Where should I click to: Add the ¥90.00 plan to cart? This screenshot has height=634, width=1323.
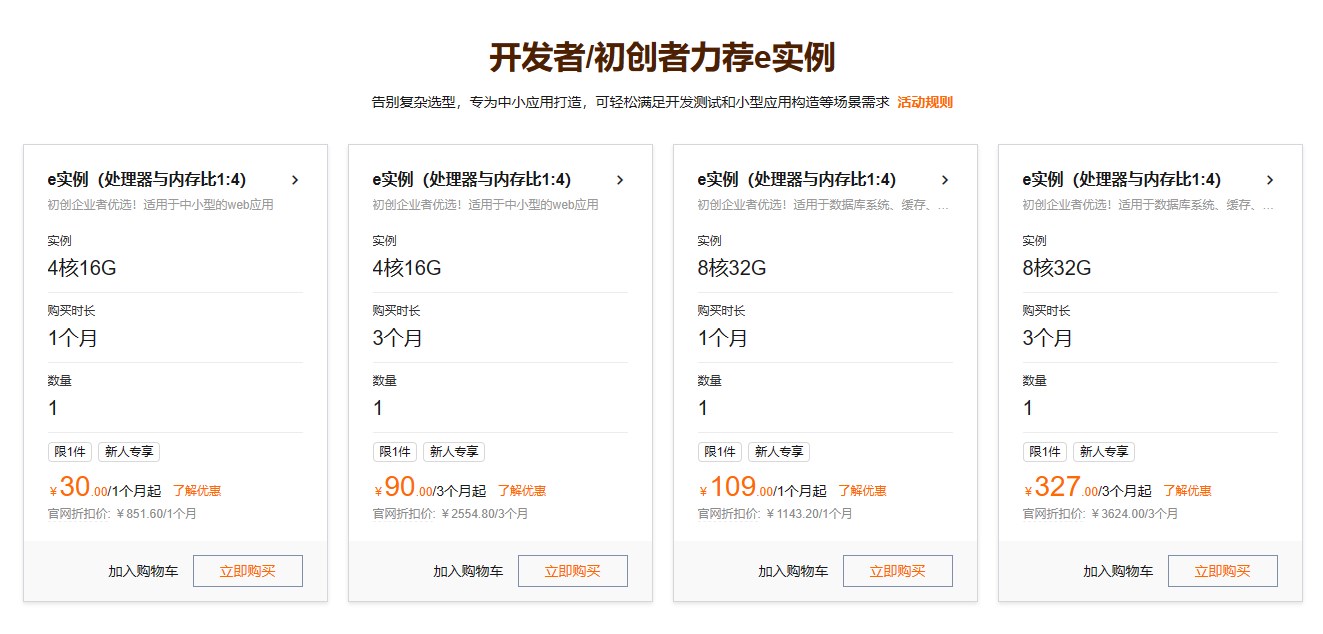point(468,572)
